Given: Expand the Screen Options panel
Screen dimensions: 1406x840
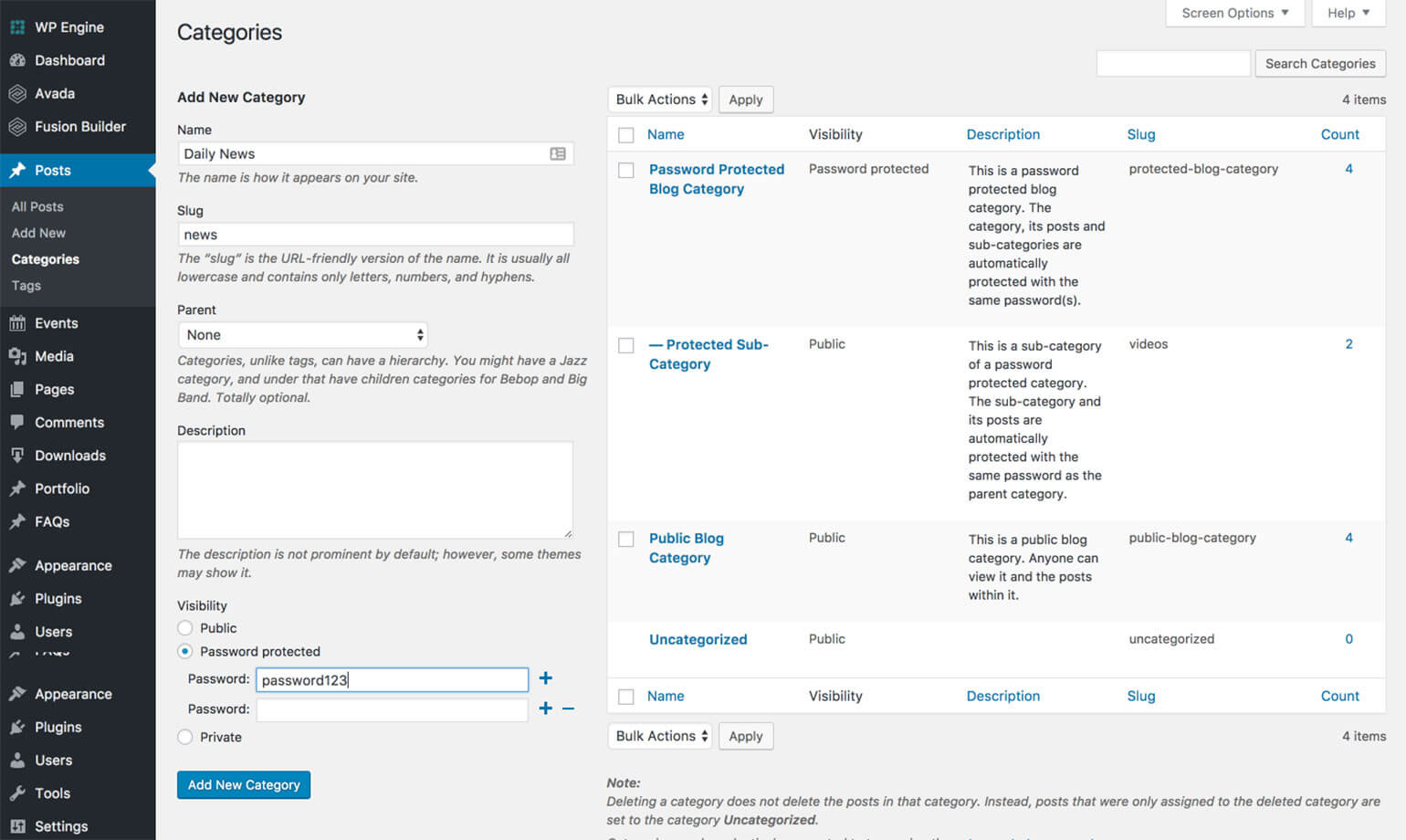Looking at the screenshot, I should tap(1233, 13).
